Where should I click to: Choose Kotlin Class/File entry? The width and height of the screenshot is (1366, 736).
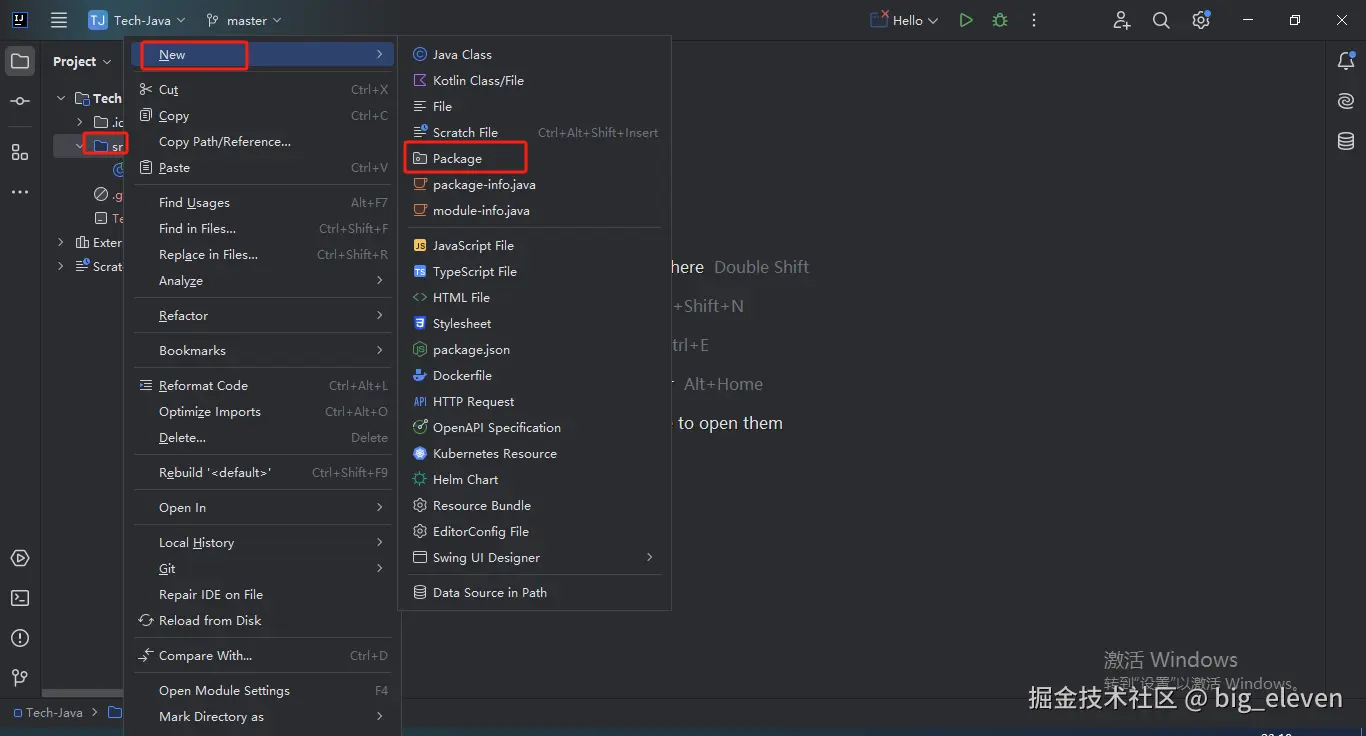[x=534, y=80]
